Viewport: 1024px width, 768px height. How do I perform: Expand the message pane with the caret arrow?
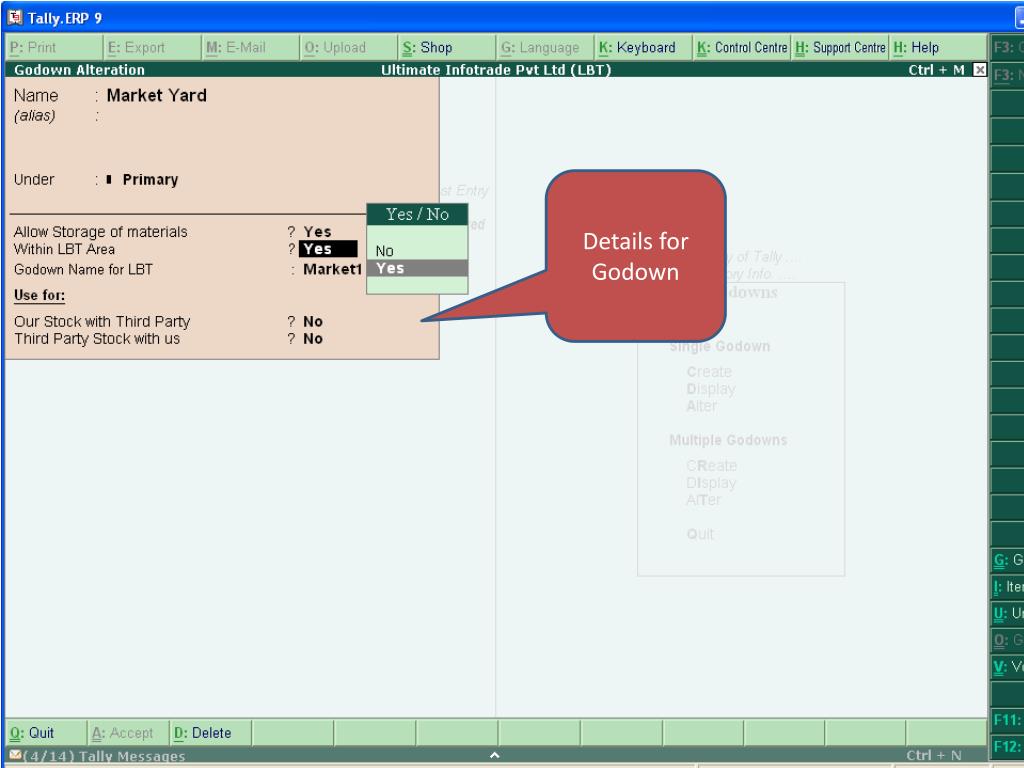[494, 755]
